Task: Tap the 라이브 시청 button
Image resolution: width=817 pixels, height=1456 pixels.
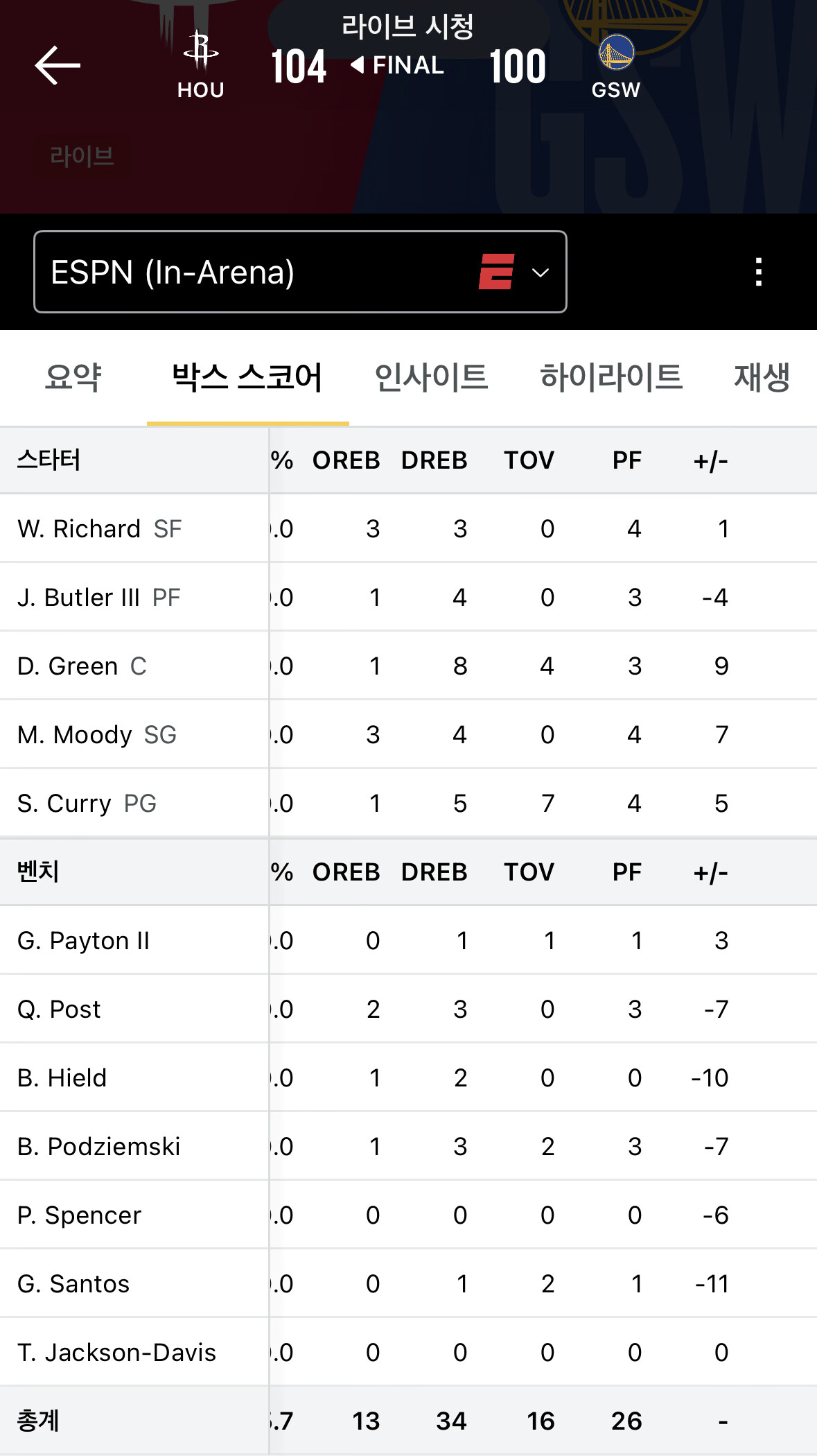Action: click(407, 26)
